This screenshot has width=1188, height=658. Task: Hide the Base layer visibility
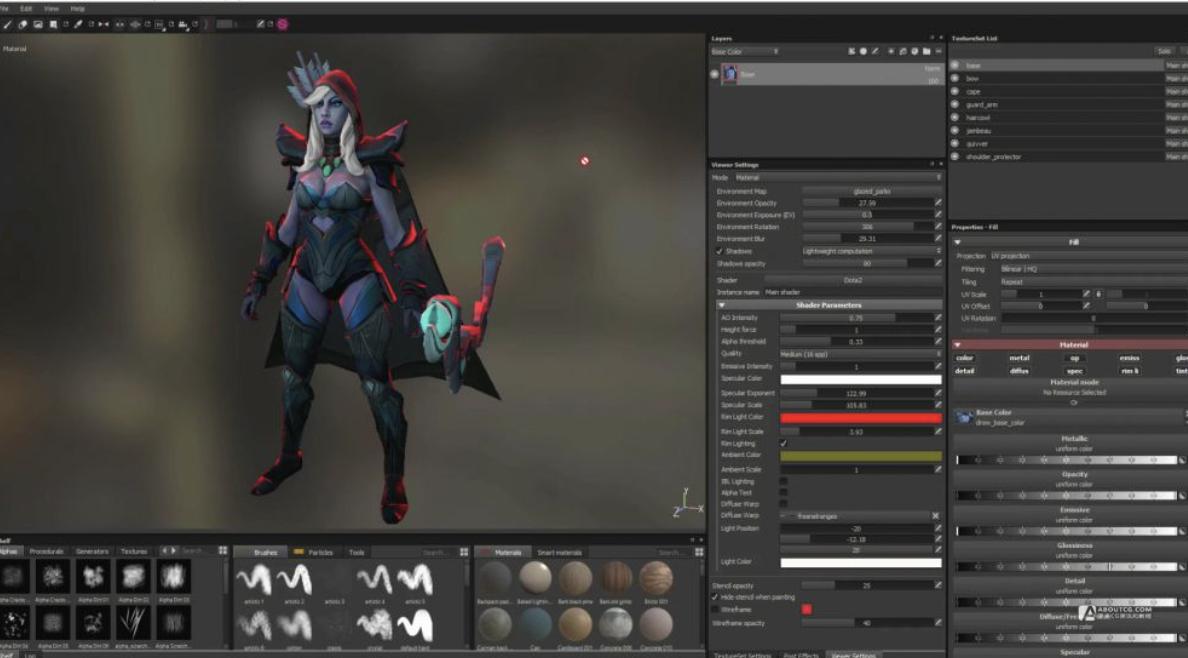point(714,74)
